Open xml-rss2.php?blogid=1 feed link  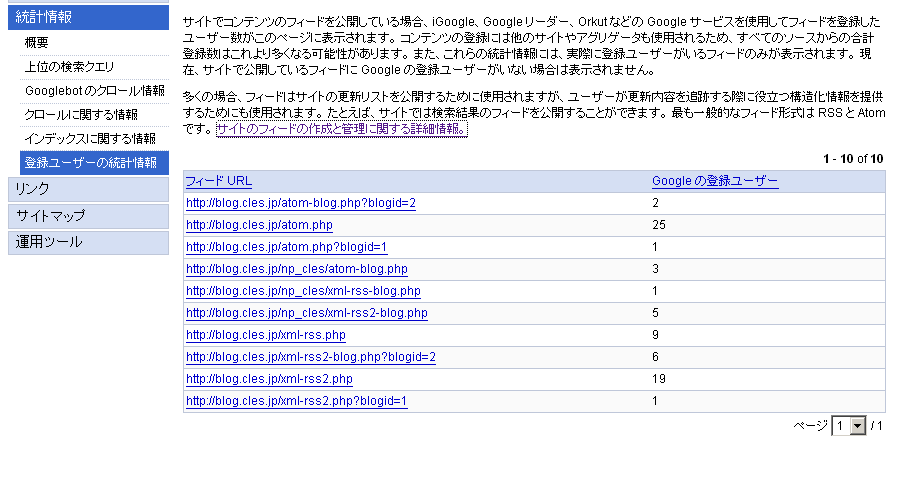297,401
